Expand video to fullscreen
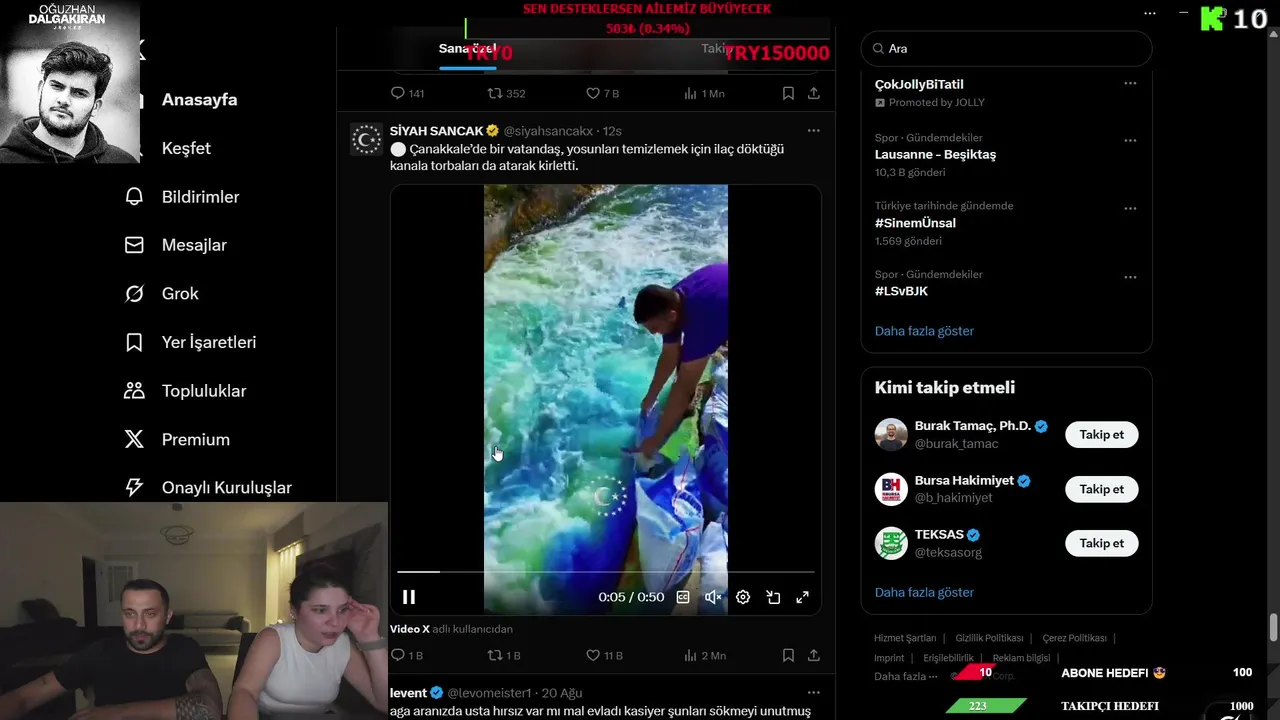1280x720 pixels. [802, 597]
